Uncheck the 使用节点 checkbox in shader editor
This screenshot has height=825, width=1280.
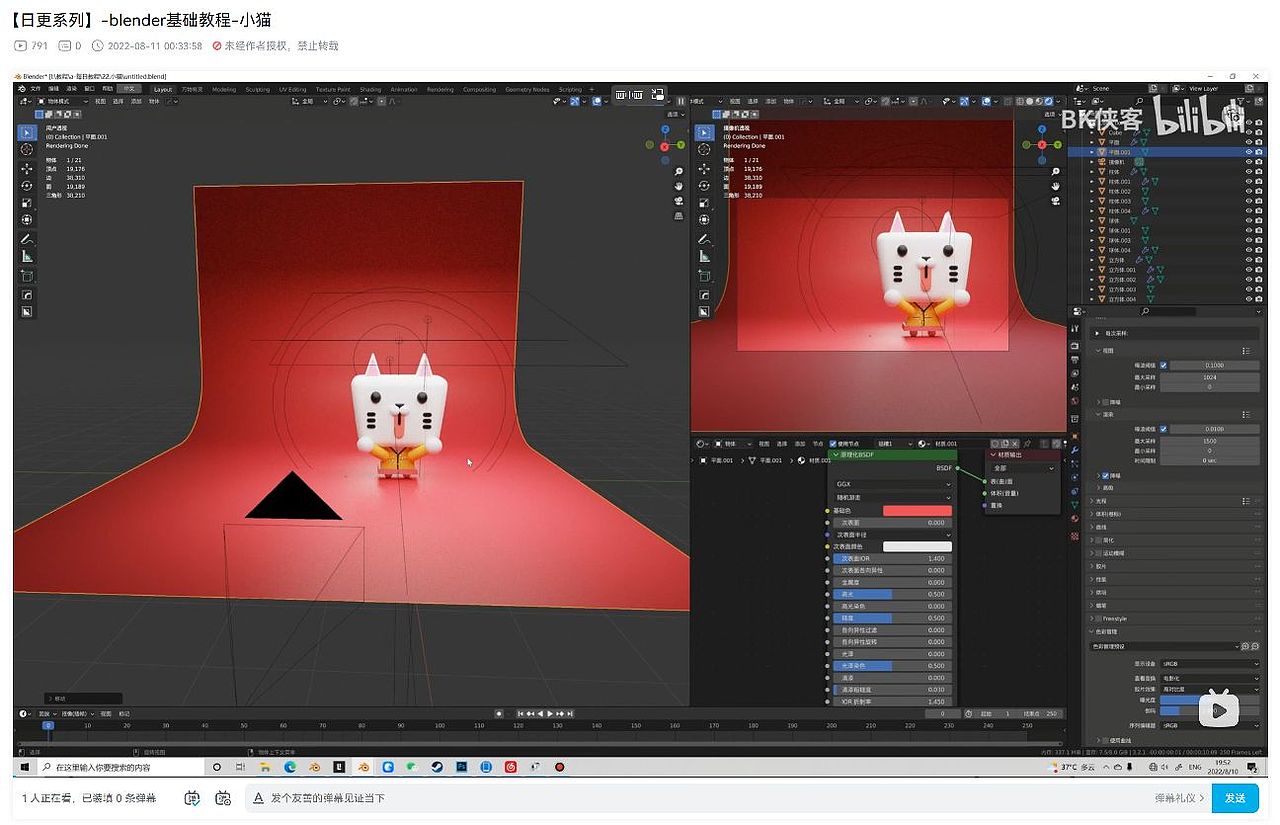(x=833, y=444)
